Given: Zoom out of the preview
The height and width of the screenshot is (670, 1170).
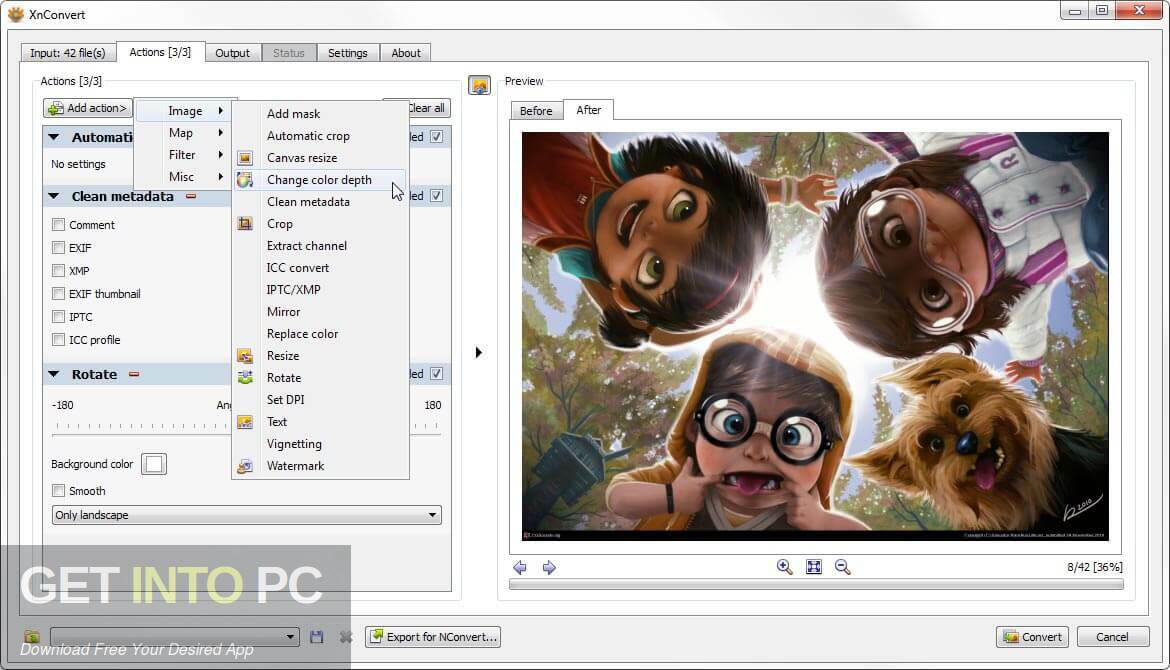Looking at the screenshot, I should click(842, 567).
